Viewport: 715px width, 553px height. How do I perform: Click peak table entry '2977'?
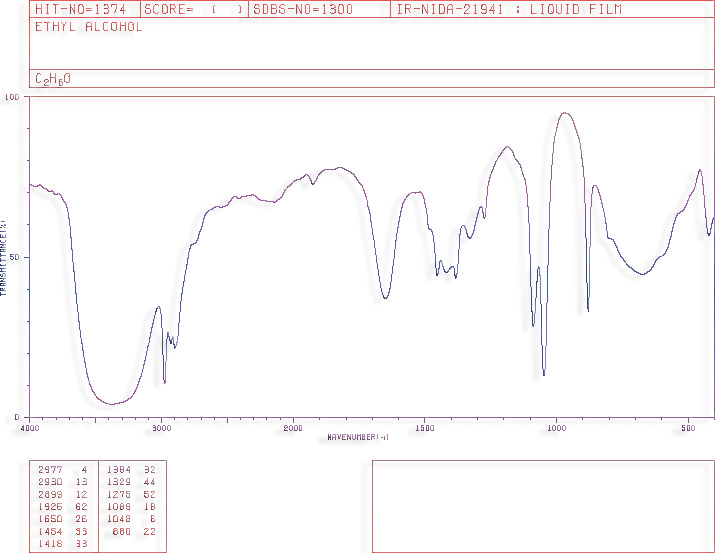tap(50, 470)
